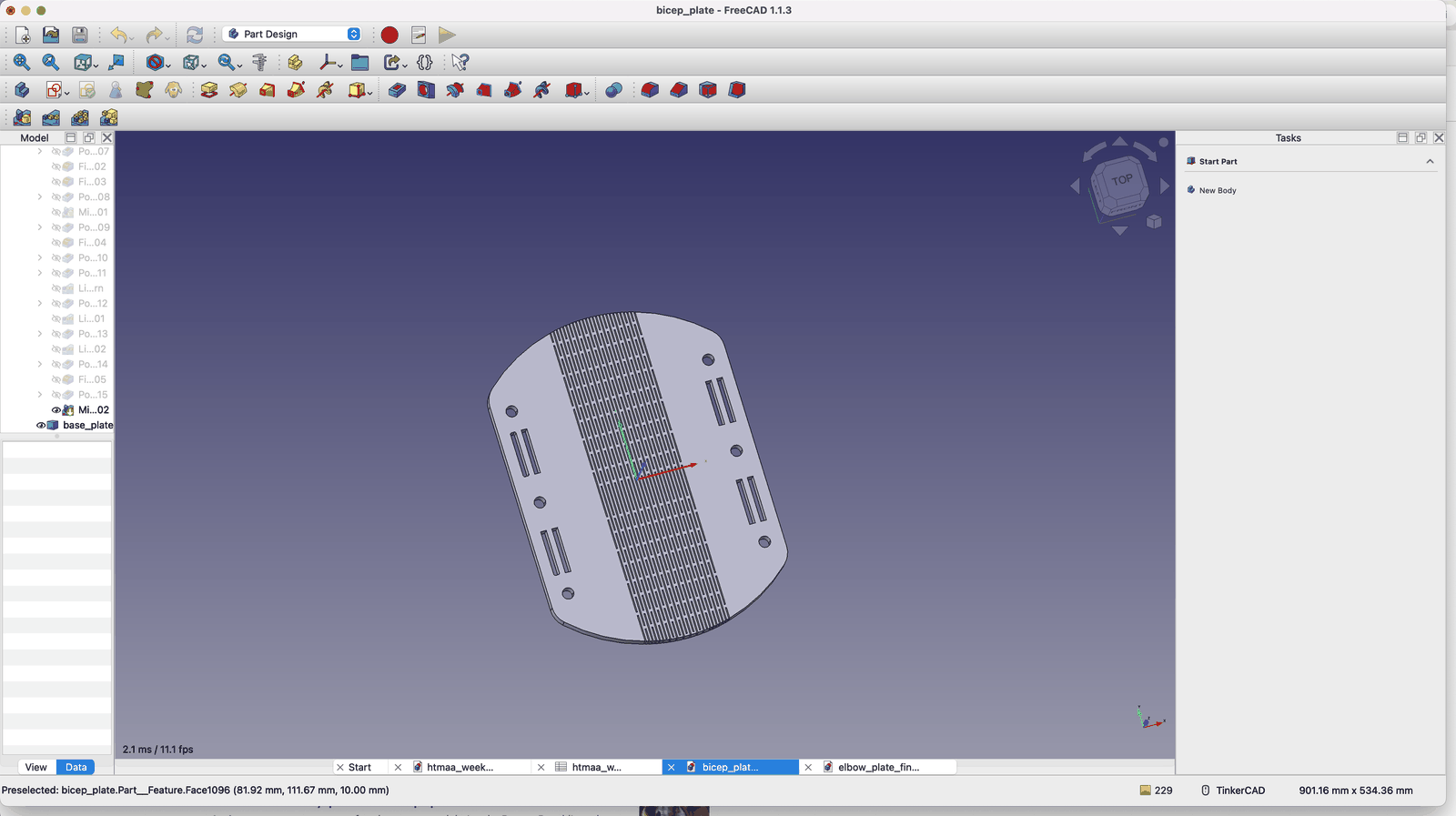Open the Measure caliper tool

point(259,62)
